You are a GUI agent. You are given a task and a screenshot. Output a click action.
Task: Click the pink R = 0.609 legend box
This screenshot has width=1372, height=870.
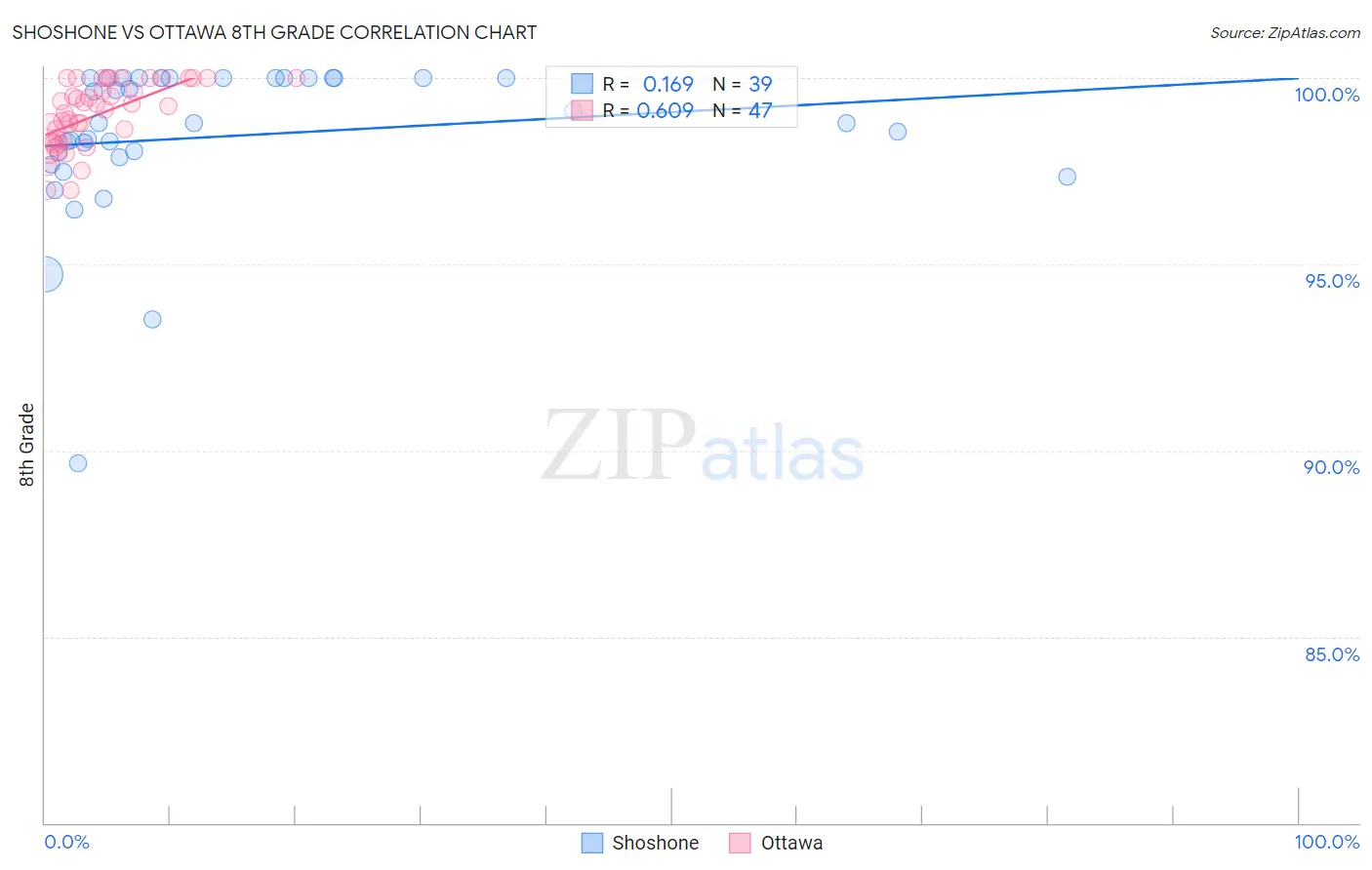click(x=582, y=110)
